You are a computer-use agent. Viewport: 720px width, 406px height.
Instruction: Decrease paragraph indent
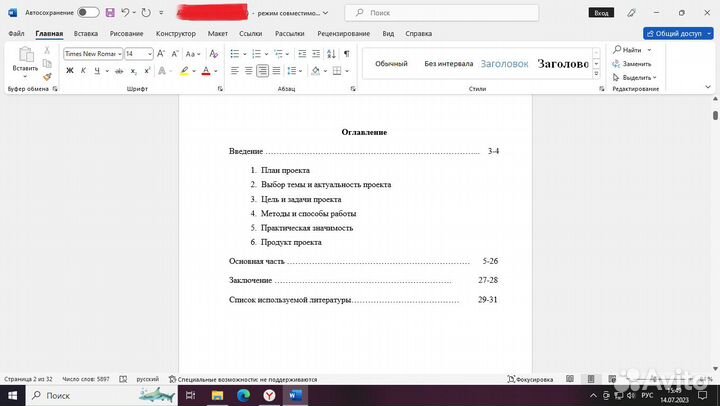[x=302, y=54]
